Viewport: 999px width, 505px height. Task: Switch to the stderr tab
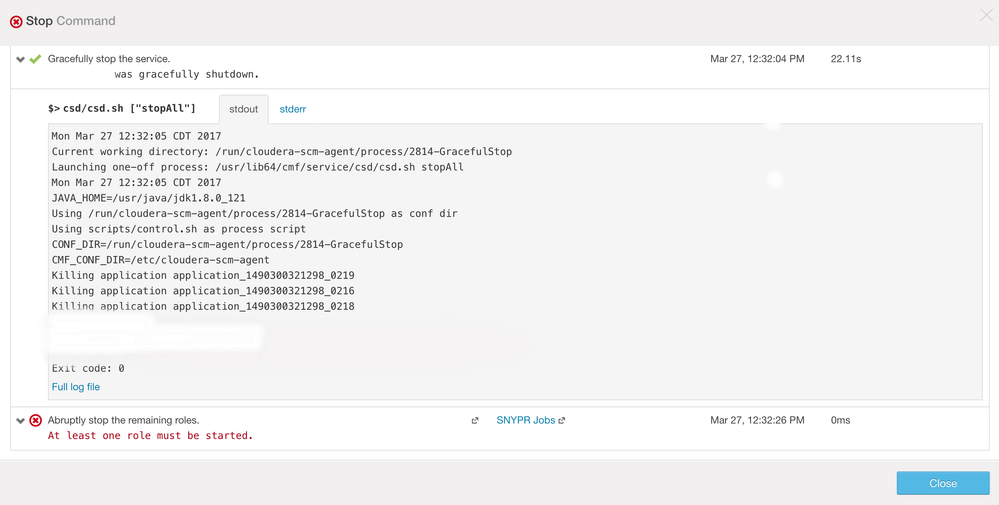[x=292, y=109]
